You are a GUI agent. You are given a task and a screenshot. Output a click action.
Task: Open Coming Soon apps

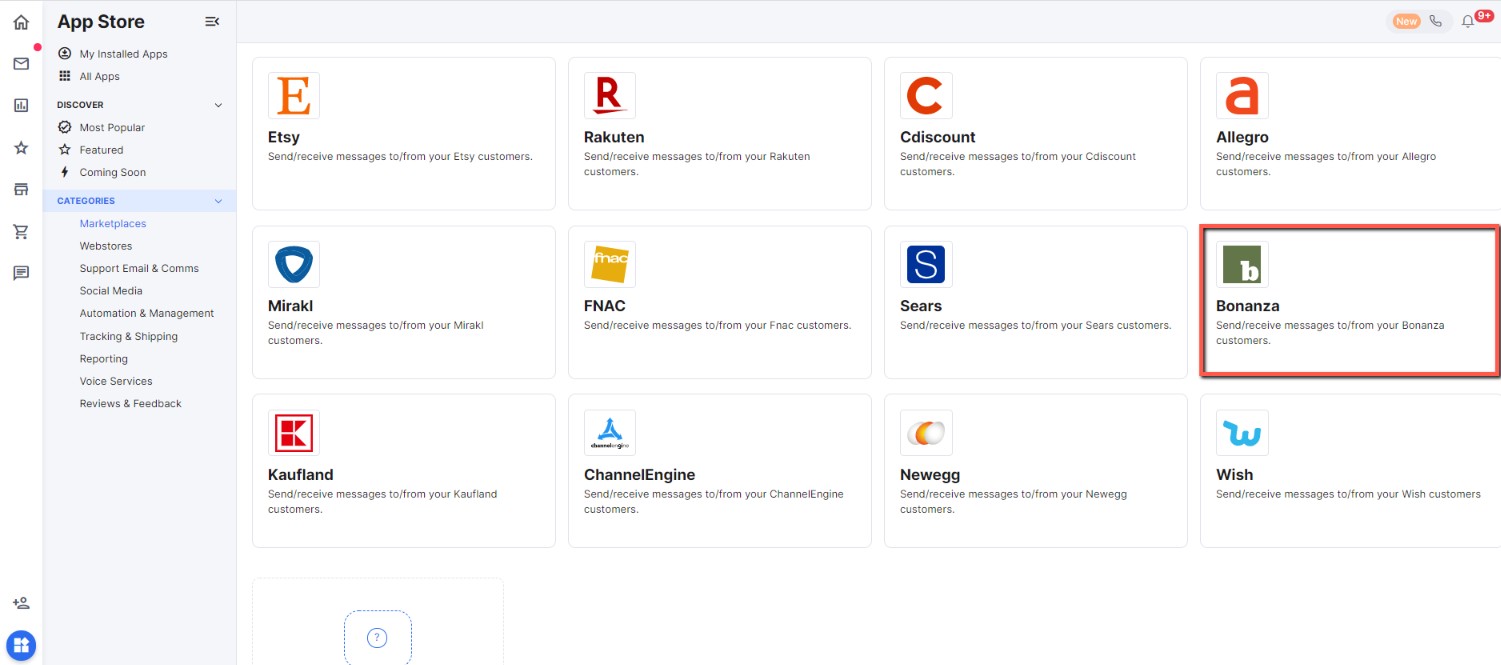(x=113, y=172)
